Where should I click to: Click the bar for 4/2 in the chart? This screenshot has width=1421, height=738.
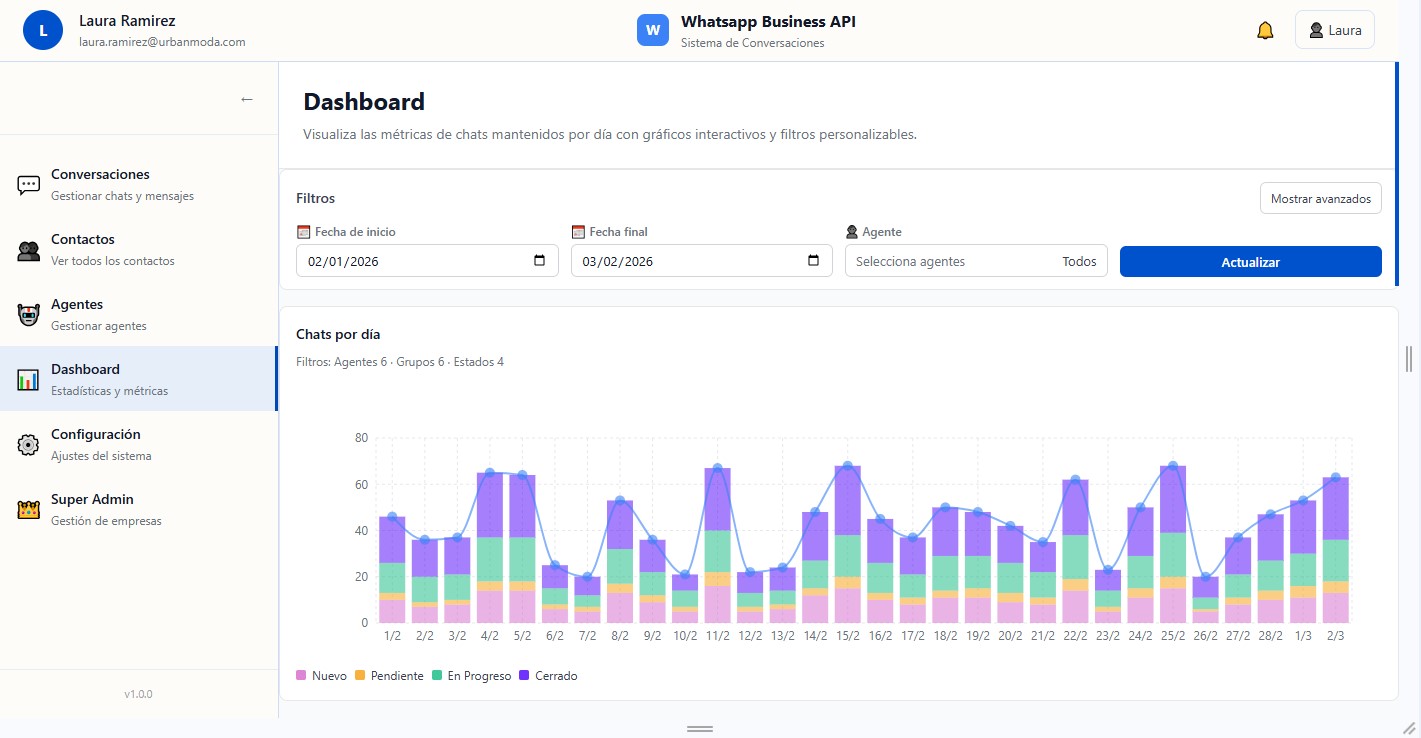[x=490, y=548]
